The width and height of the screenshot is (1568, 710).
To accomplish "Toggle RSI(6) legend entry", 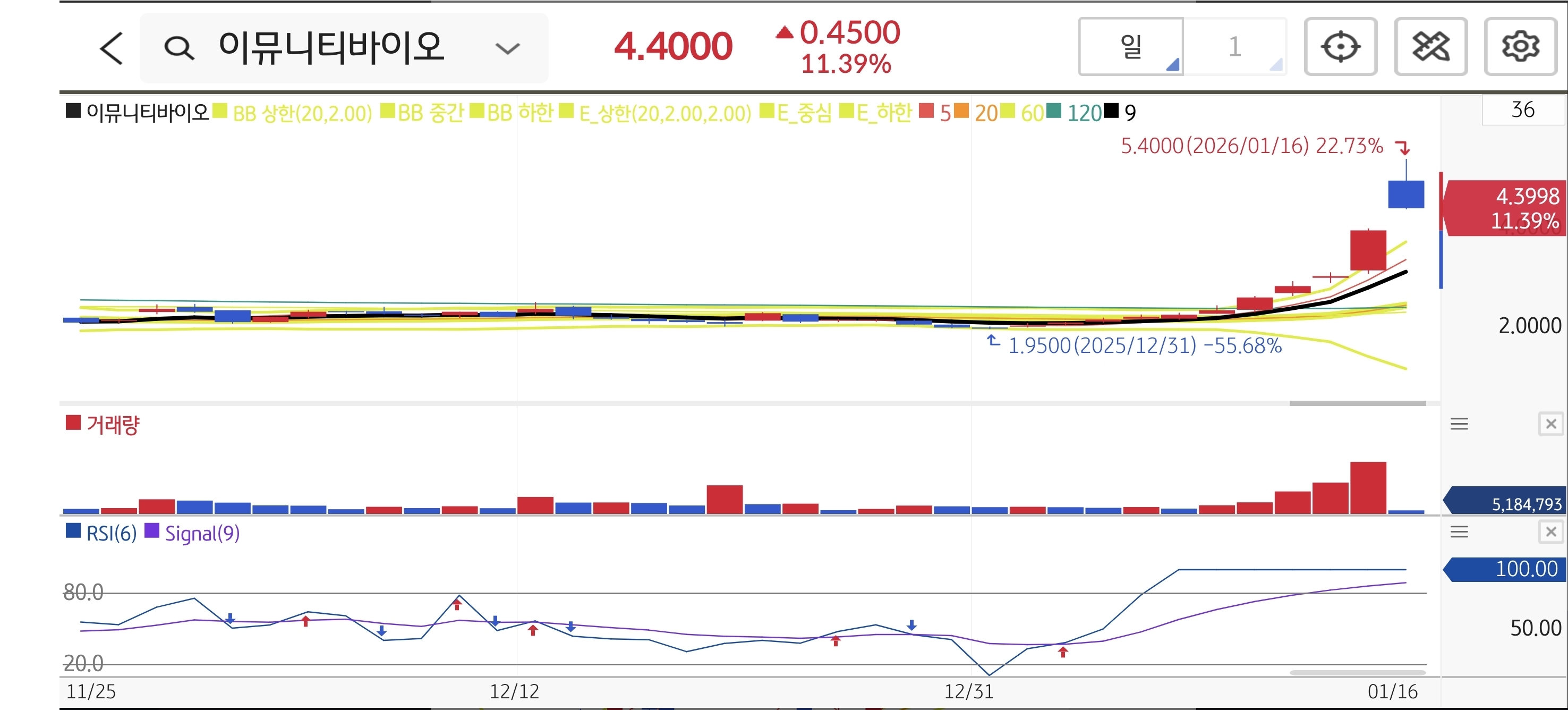I will click(x=111, y=534).
